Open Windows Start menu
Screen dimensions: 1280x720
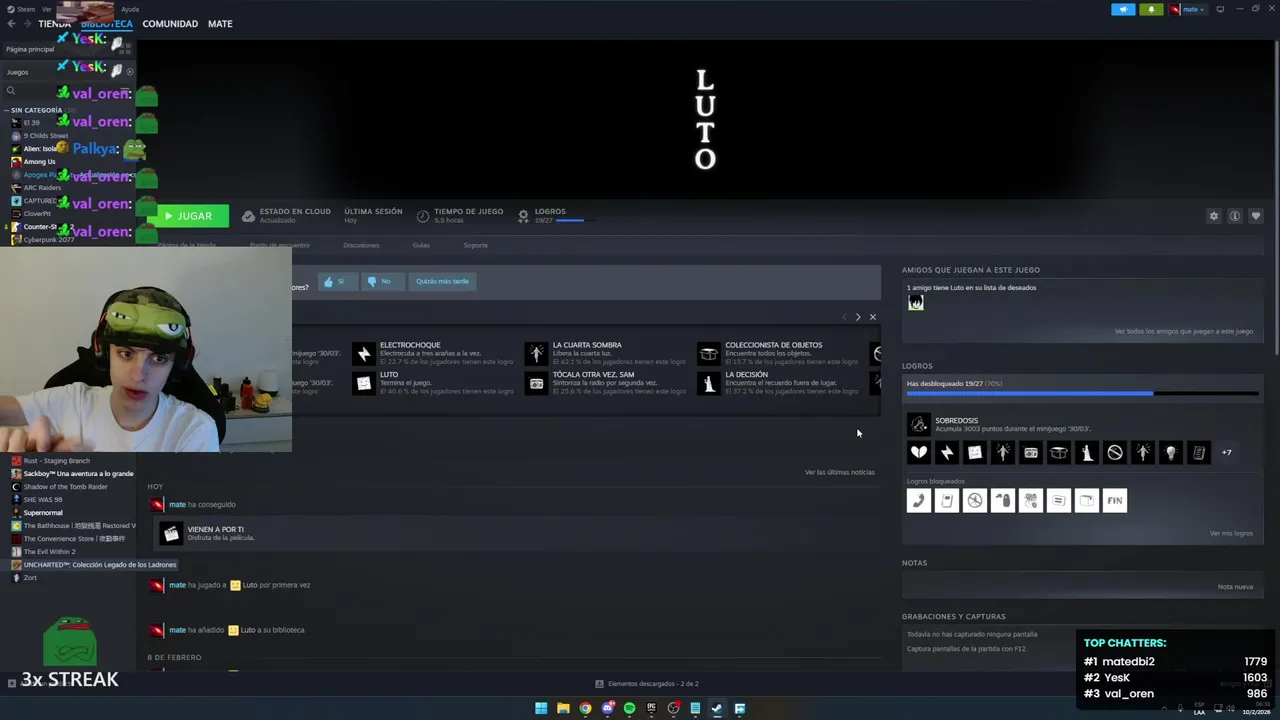click(541, 708)
